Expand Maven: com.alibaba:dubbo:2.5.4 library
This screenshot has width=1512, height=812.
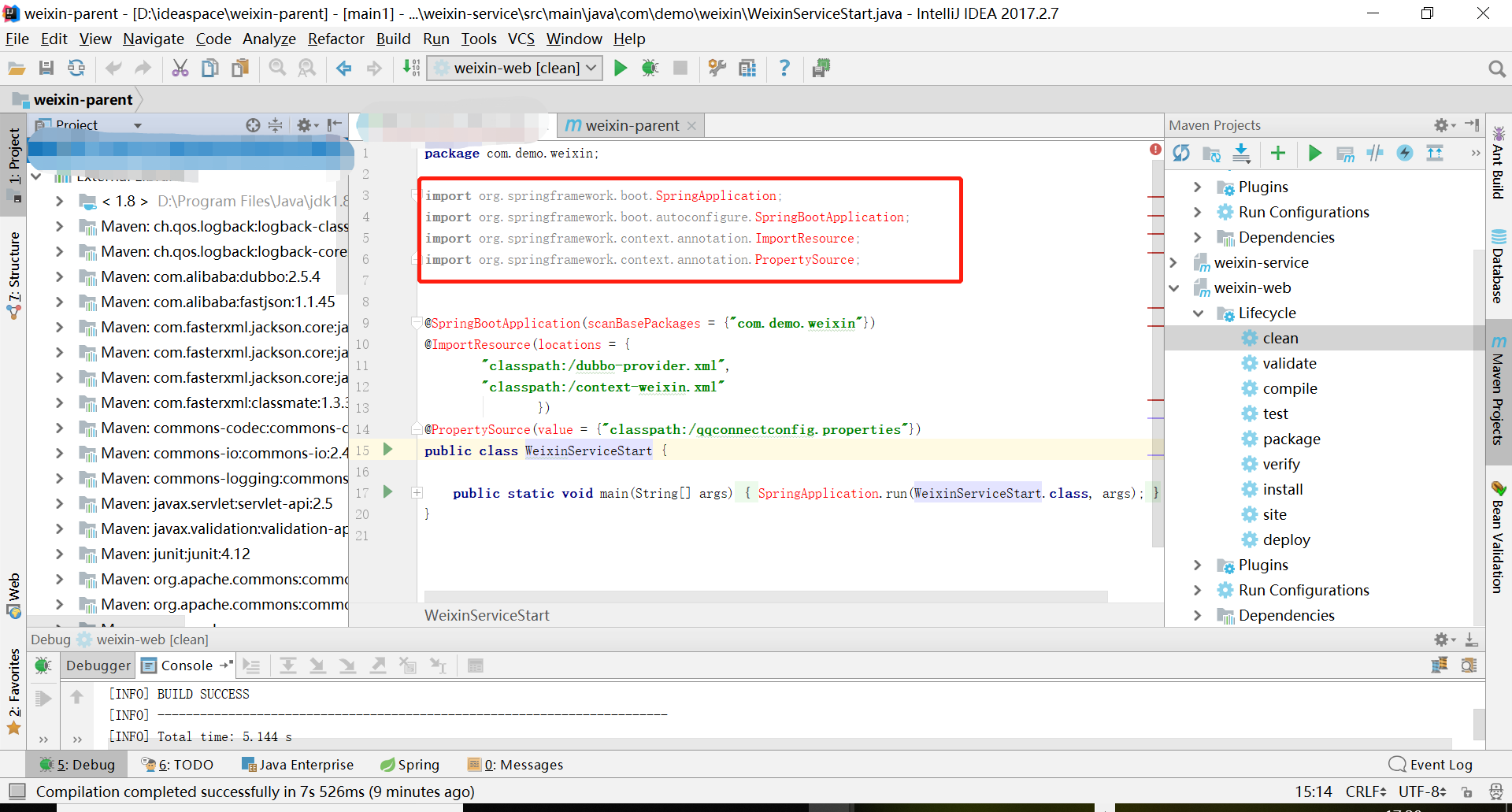pyautogui.click(x=59, y=276)
